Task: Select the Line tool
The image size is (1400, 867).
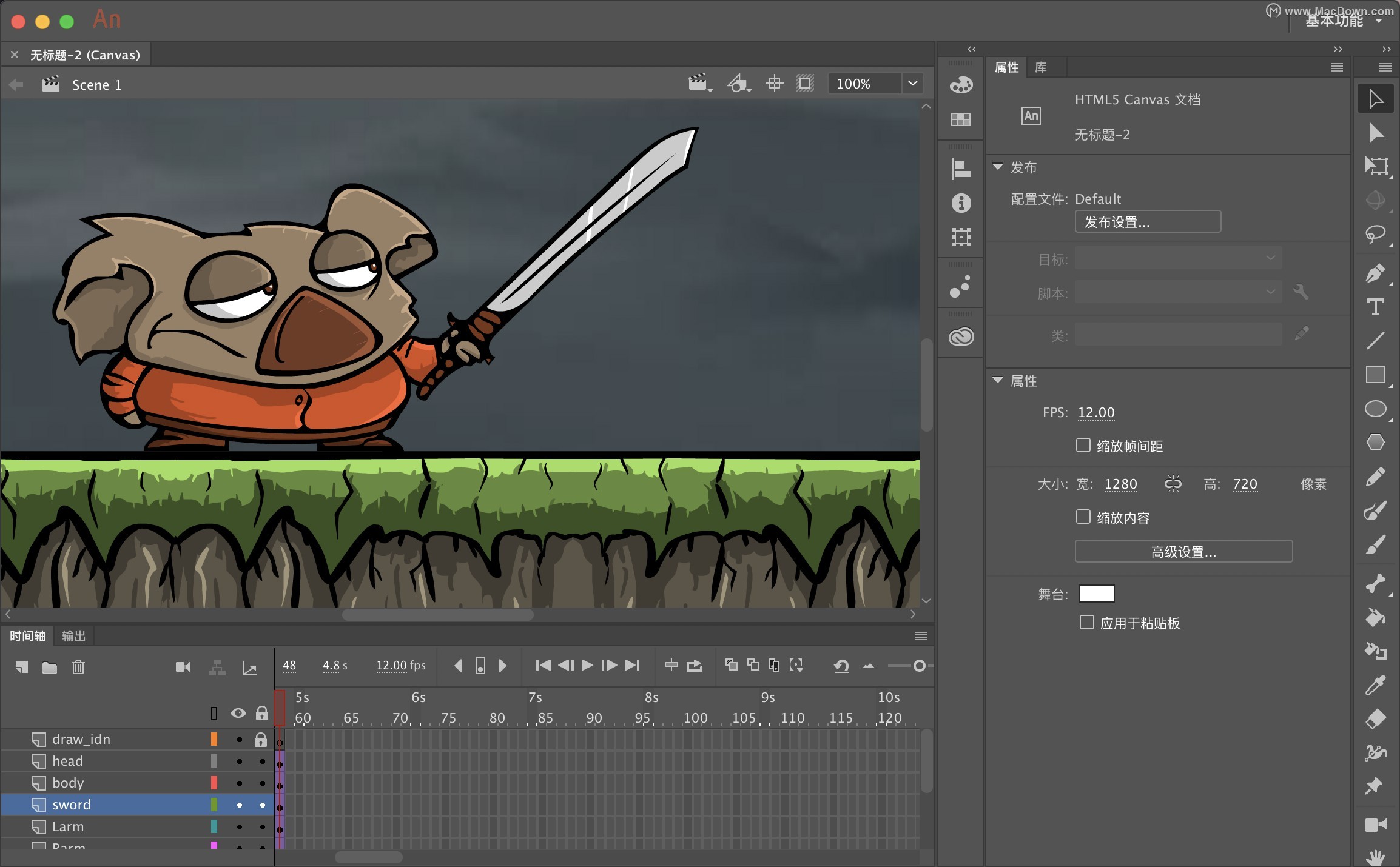Action: [x=1375, y=341]
